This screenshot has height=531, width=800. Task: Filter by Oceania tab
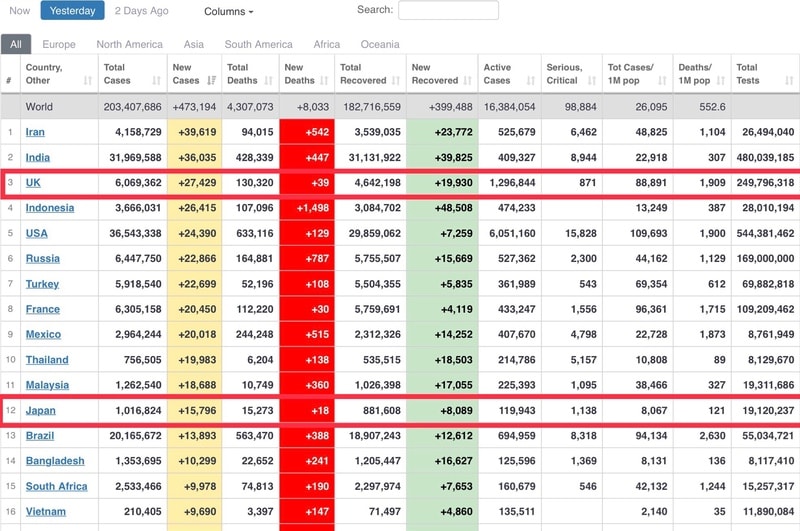(380, 44)
